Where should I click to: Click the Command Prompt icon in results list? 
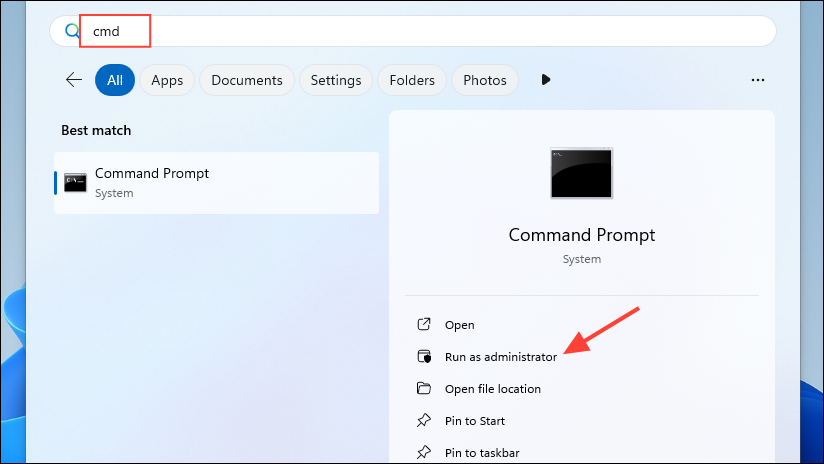75,182
